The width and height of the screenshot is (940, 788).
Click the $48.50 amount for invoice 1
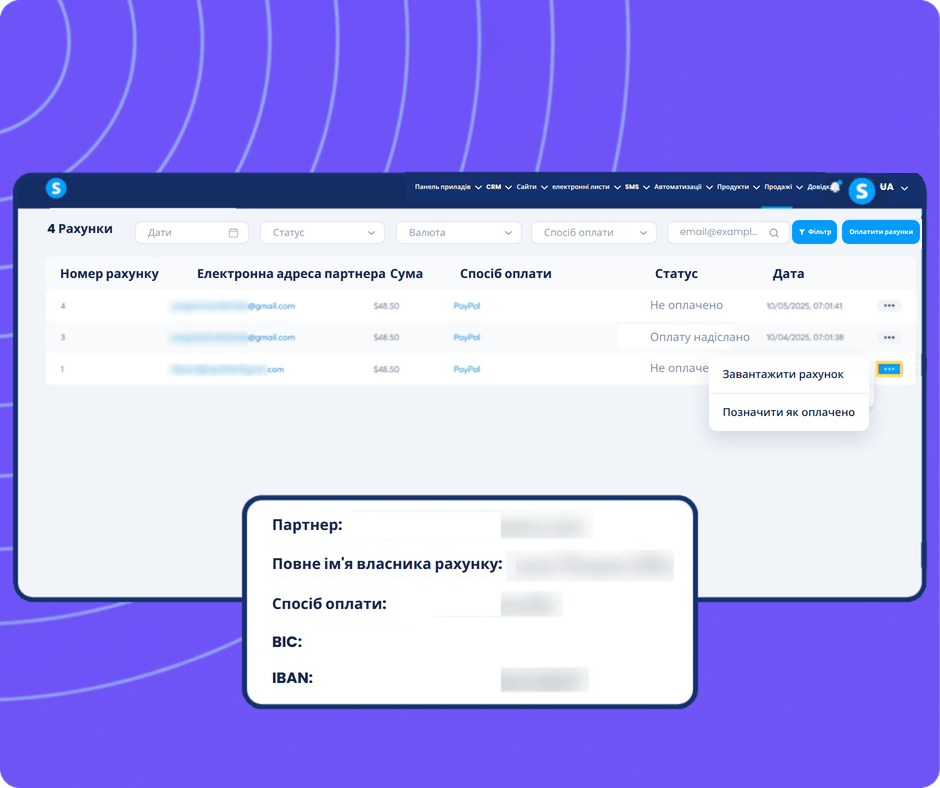386,369
